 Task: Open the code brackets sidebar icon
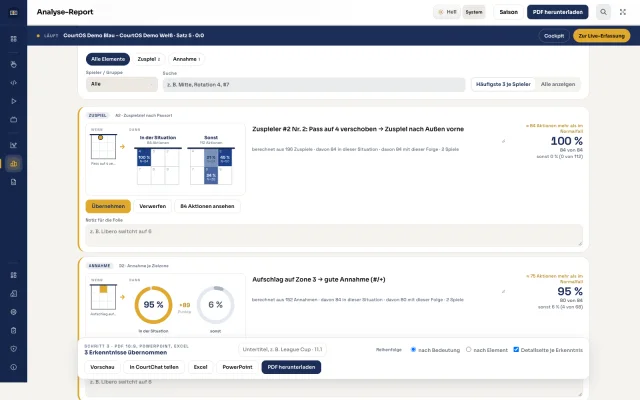pos(13,82)
